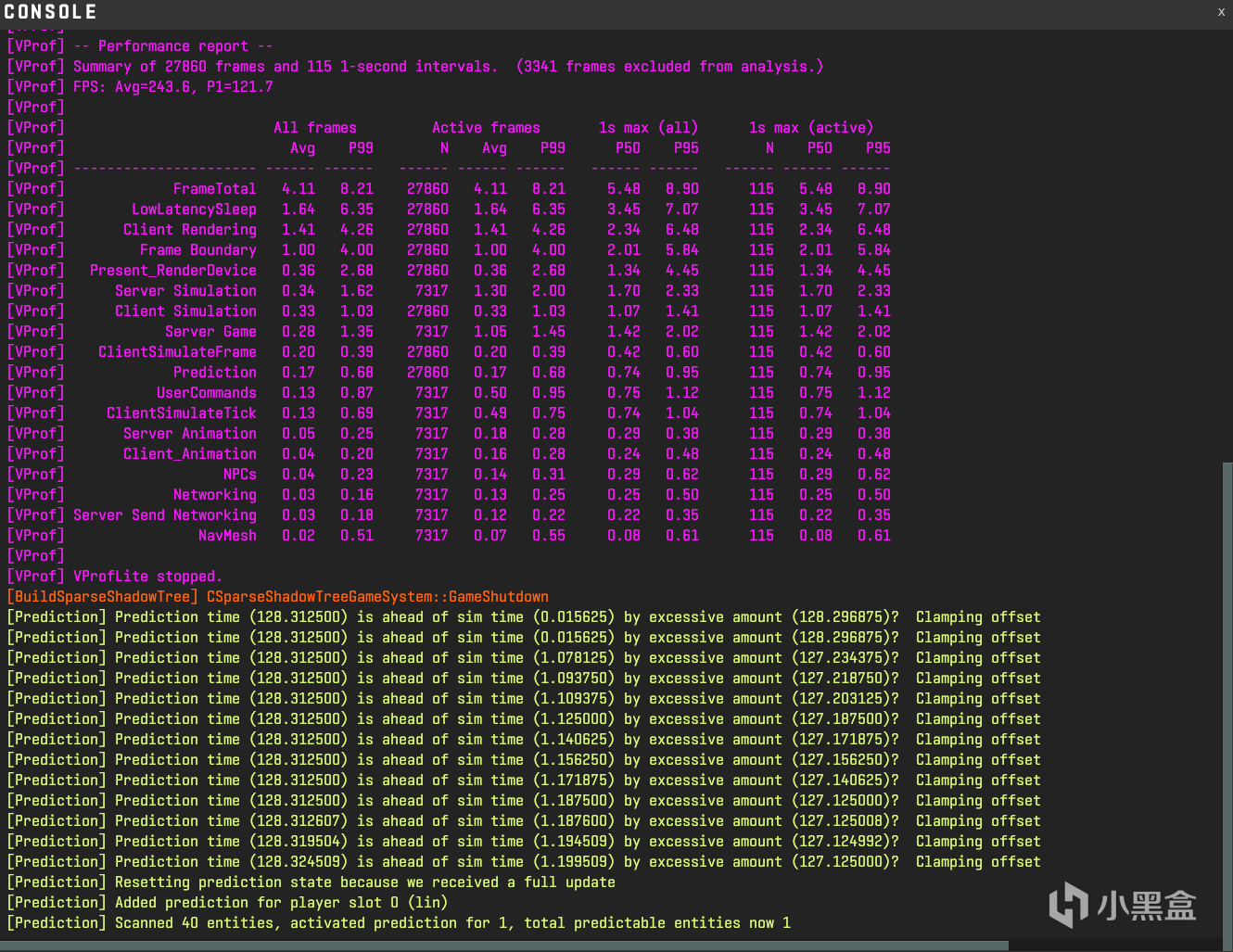Click the CONSOLE title text

50,12
